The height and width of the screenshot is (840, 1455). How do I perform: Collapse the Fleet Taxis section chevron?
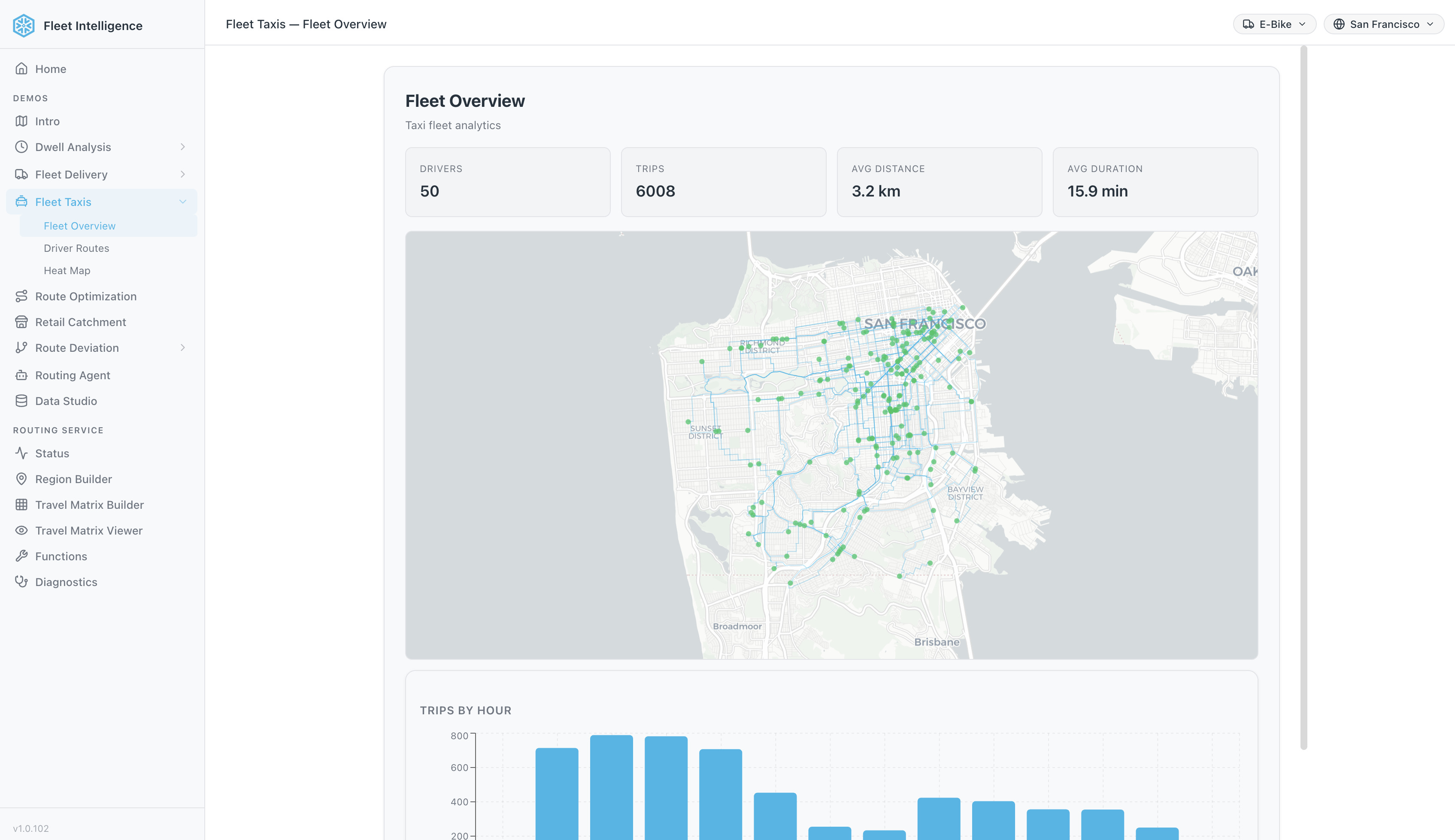182,202
